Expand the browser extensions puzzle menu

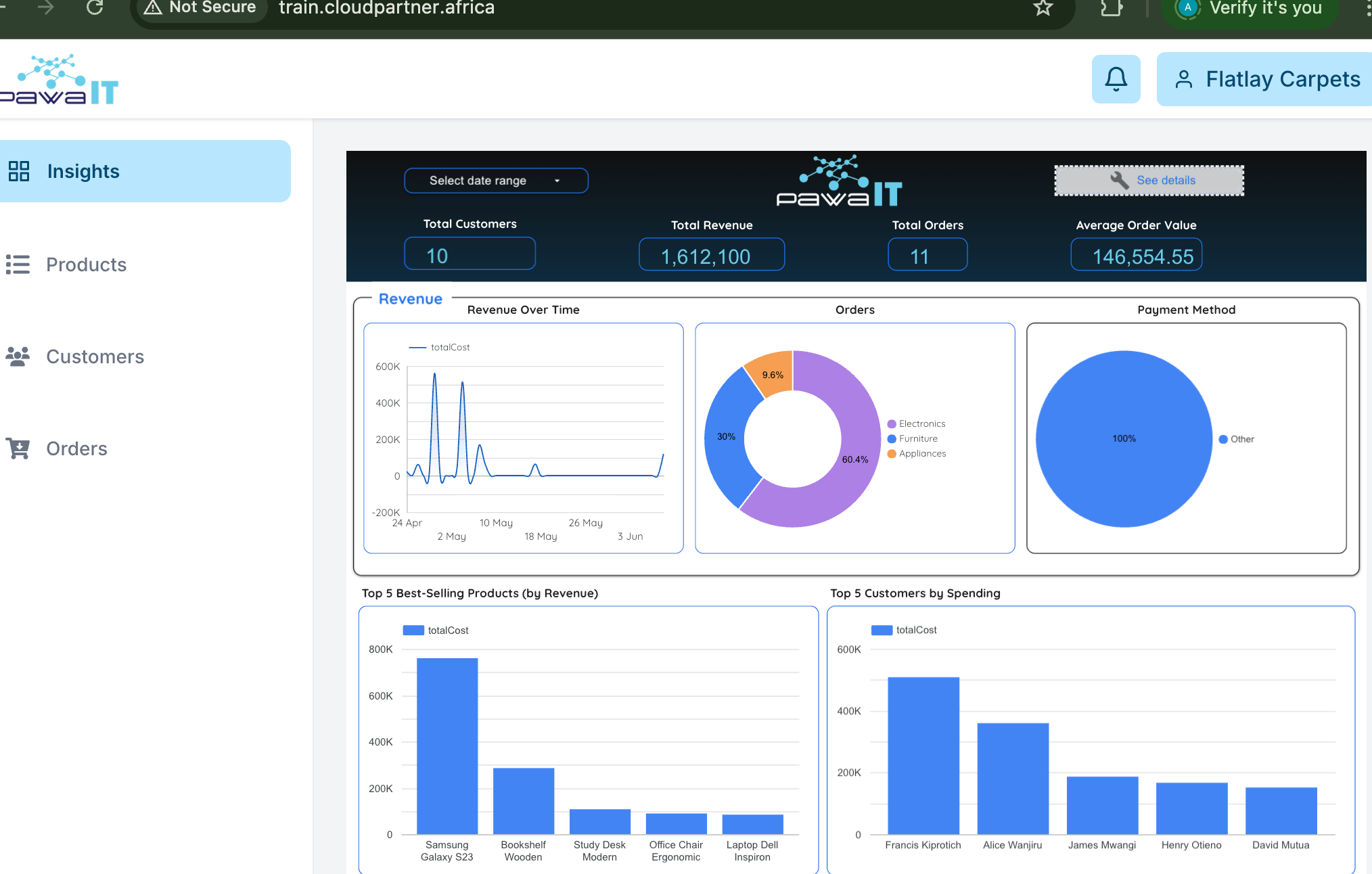tap(1110, 9)
